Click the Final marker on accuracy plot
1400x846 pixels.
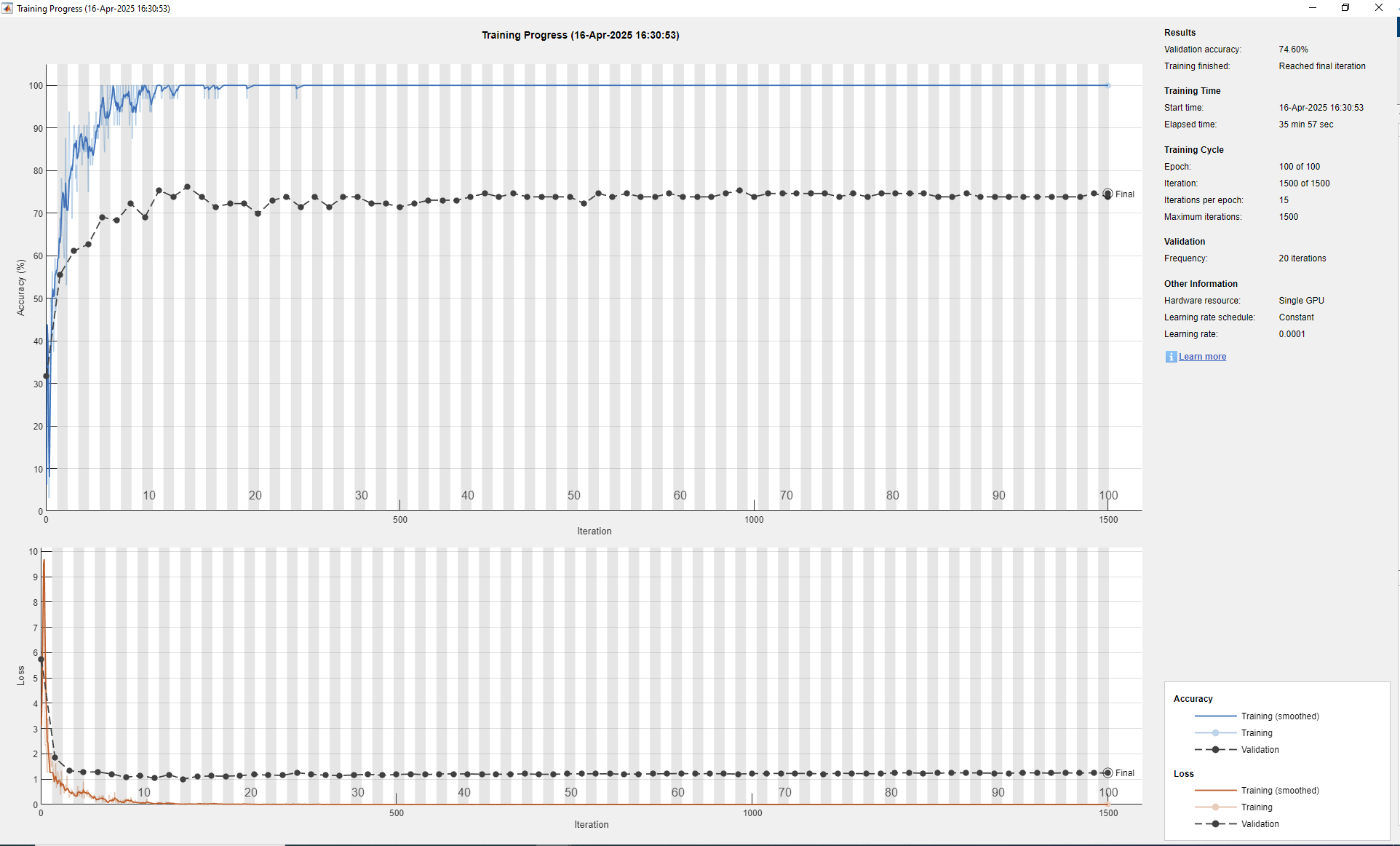click(1107, 194)
